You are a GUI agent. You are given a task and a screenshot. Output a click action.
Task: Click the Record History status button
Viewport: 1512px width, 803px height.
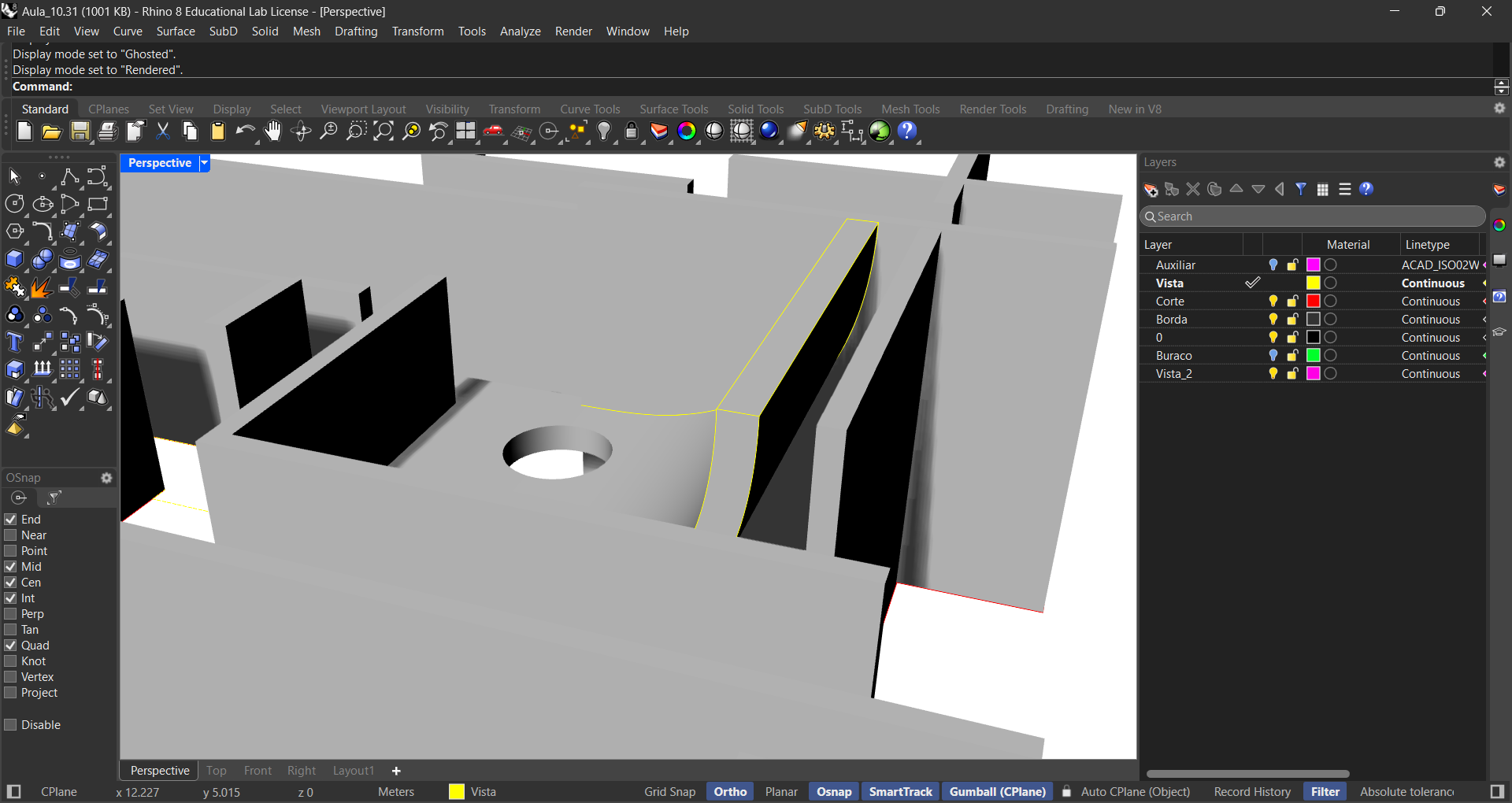(x=1252, y=792)
